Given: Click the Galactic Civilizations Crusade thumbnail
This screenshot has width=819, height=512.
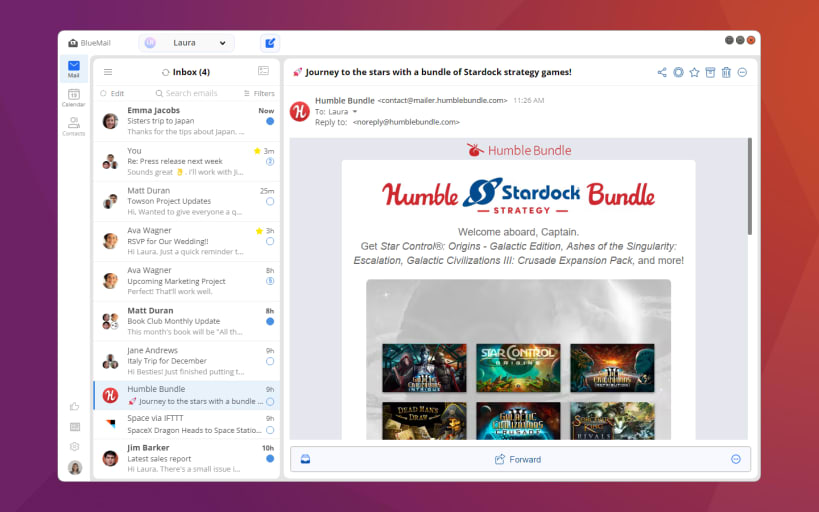Looking at the screenshot, I should click(x=518, y=421).
